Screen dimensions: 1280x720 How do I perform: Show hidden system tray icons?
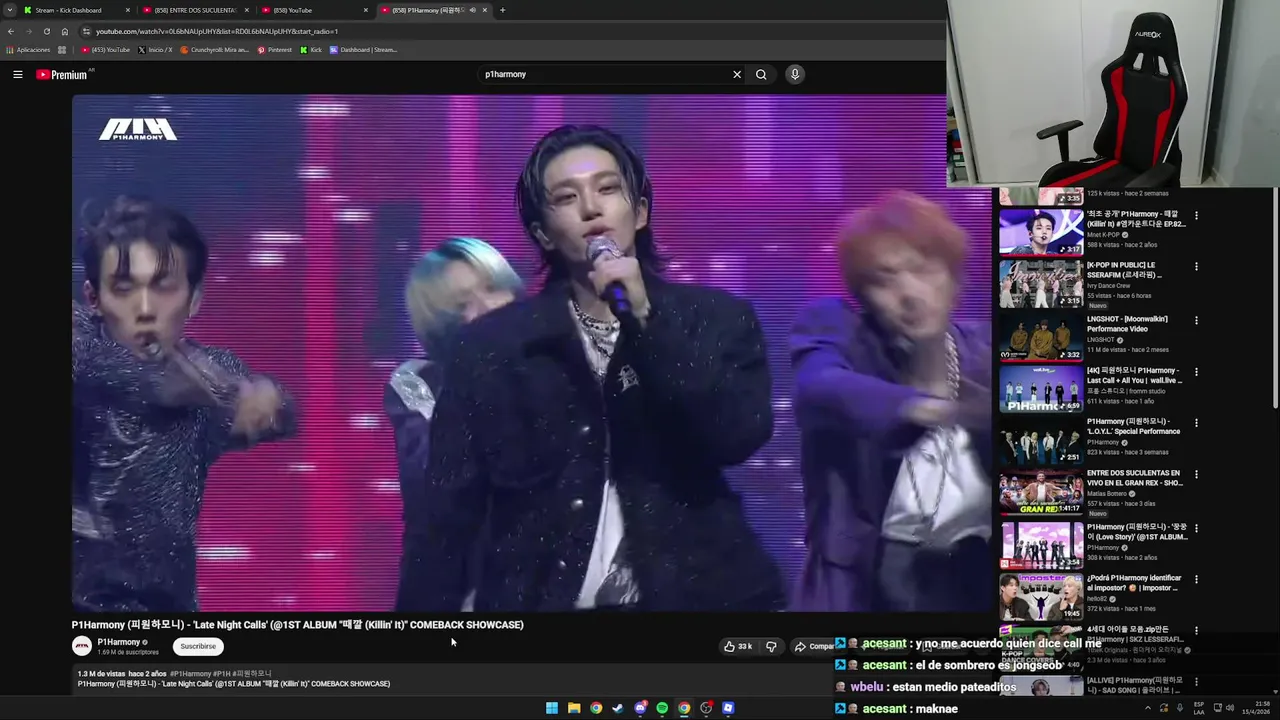click(1147, 708)
